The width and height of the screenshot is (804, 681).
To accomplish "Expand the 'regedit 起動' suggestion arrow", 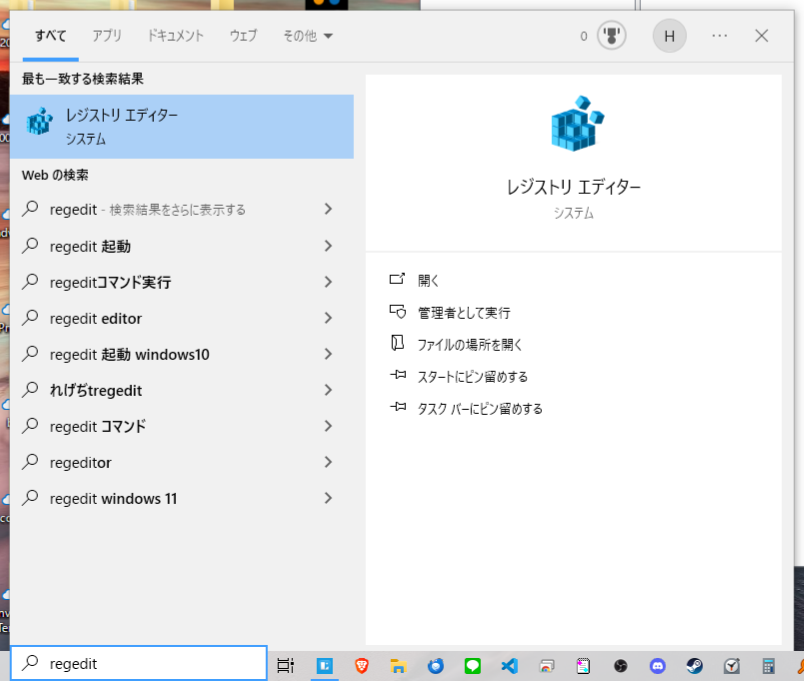I will pyautogui.click(x=328, y=246).
